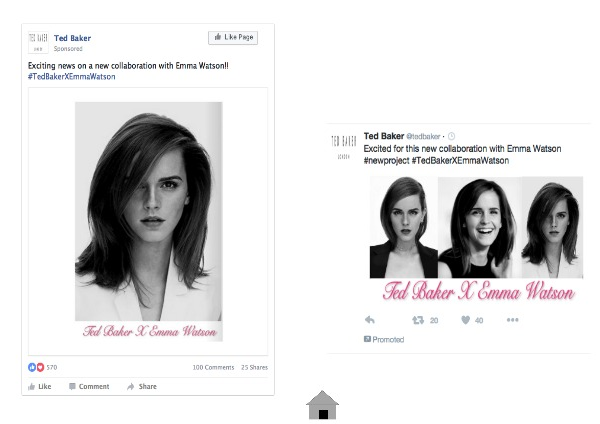
Task: Share the Facebook post
Action: click(142, 386)
